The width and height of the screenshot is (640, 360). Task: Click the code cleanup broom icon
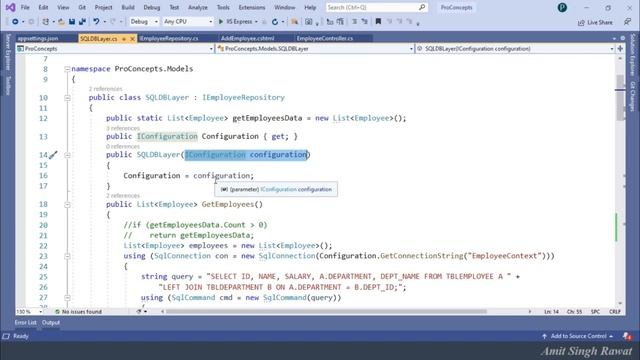click(139, 311)
